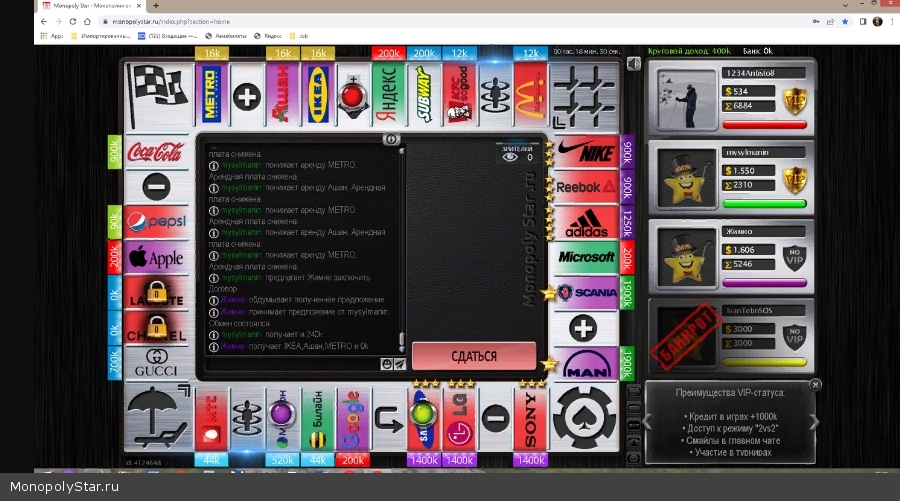Click the casino chip corner cell
900x501 pixels.
(x=584, y=418)
